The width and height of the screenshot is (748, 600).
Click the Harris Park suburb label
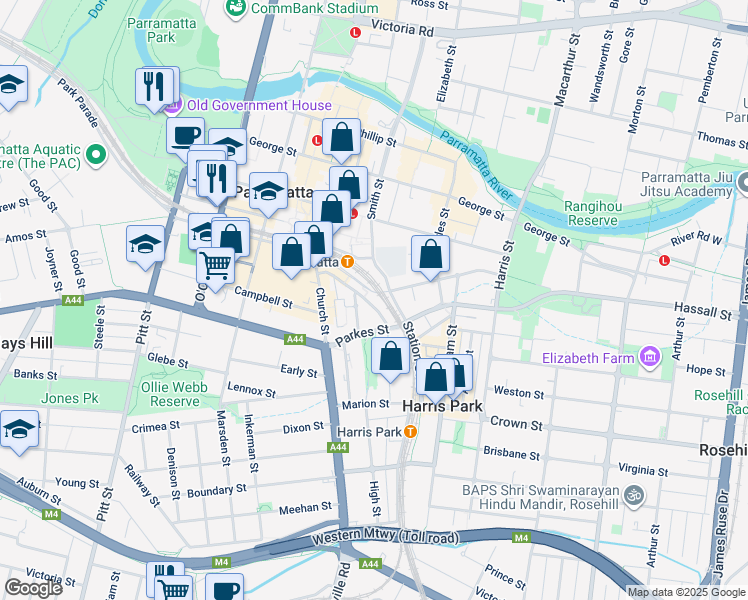point(443,406)
